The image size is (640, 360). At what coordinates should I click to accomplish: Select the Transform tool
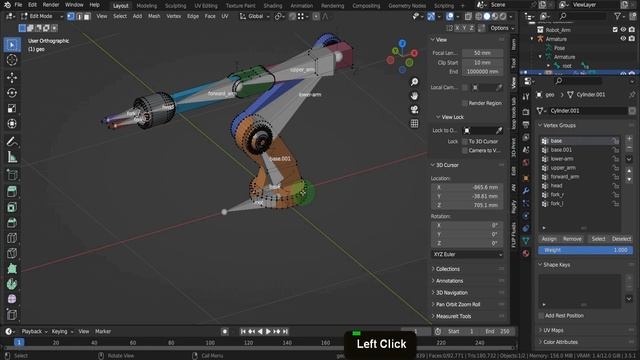[12, 123]
